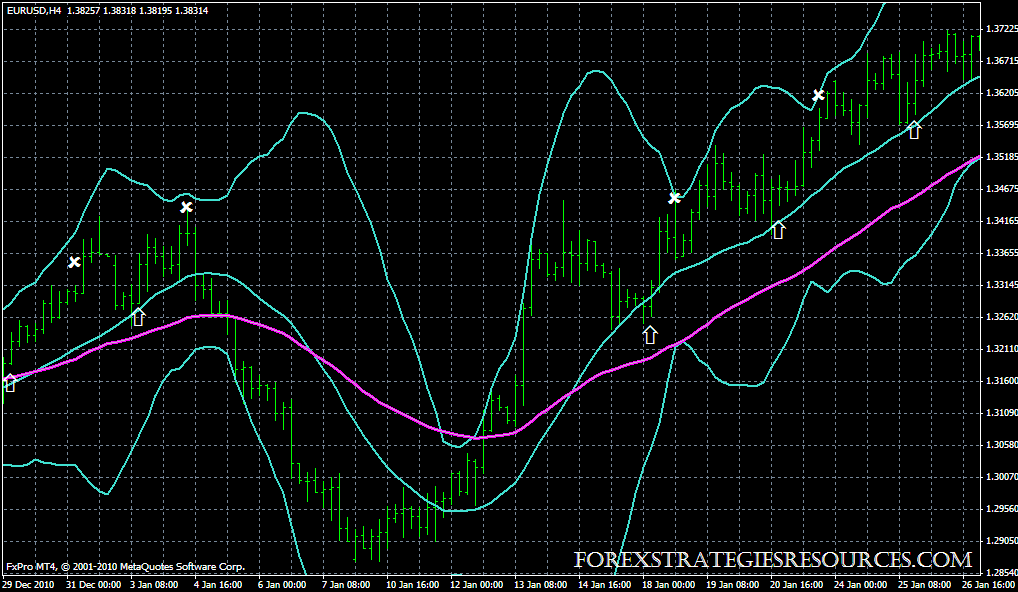Select the up arrow signal near 20 Jan 16:00
This screenshot has width=1018, height=592.
778,230
